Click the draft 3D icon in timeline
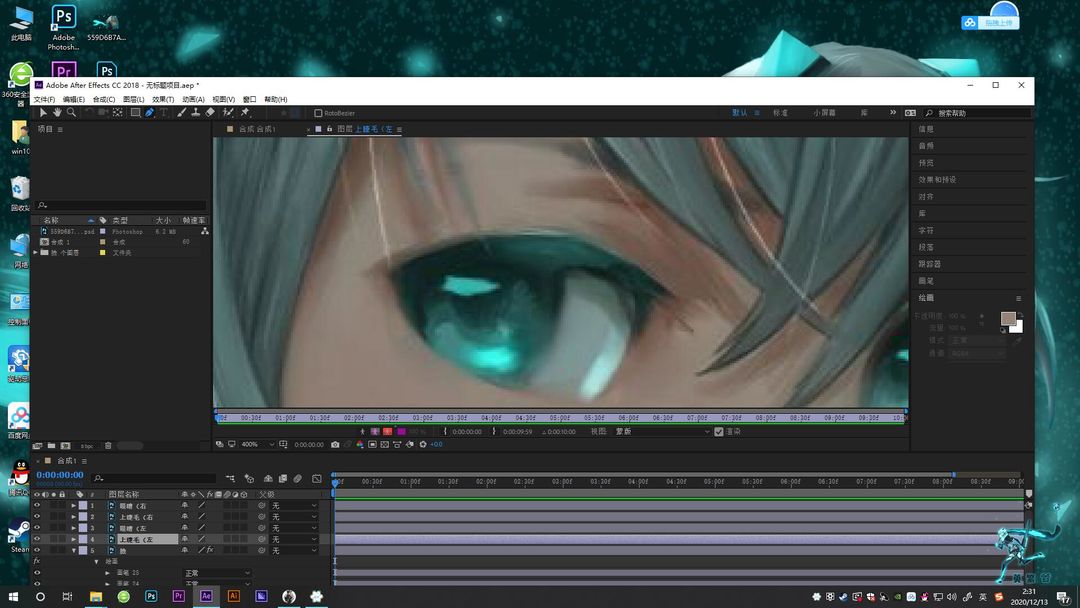1080x608 pixels. [249, 479]
